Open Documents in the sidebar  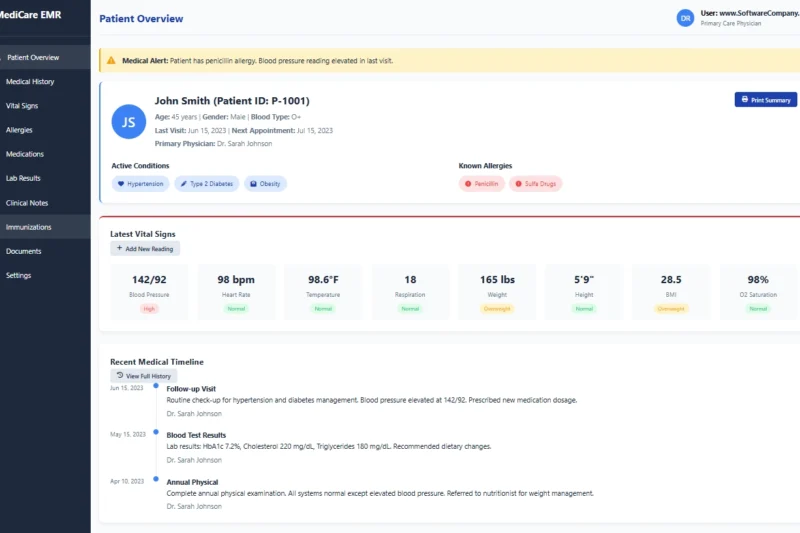(45, 251)
